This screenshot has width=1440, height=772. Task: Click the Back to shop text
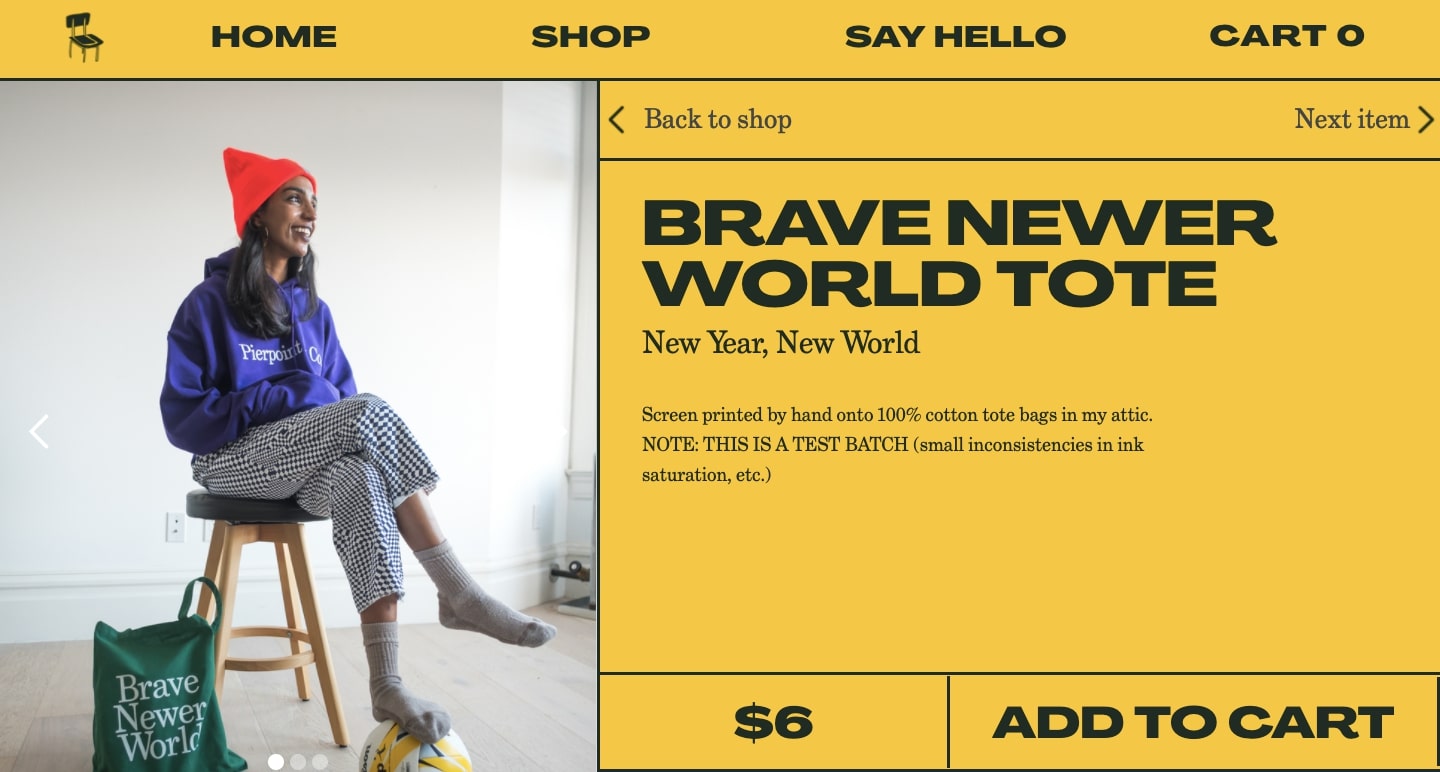[x=718, y=119]
